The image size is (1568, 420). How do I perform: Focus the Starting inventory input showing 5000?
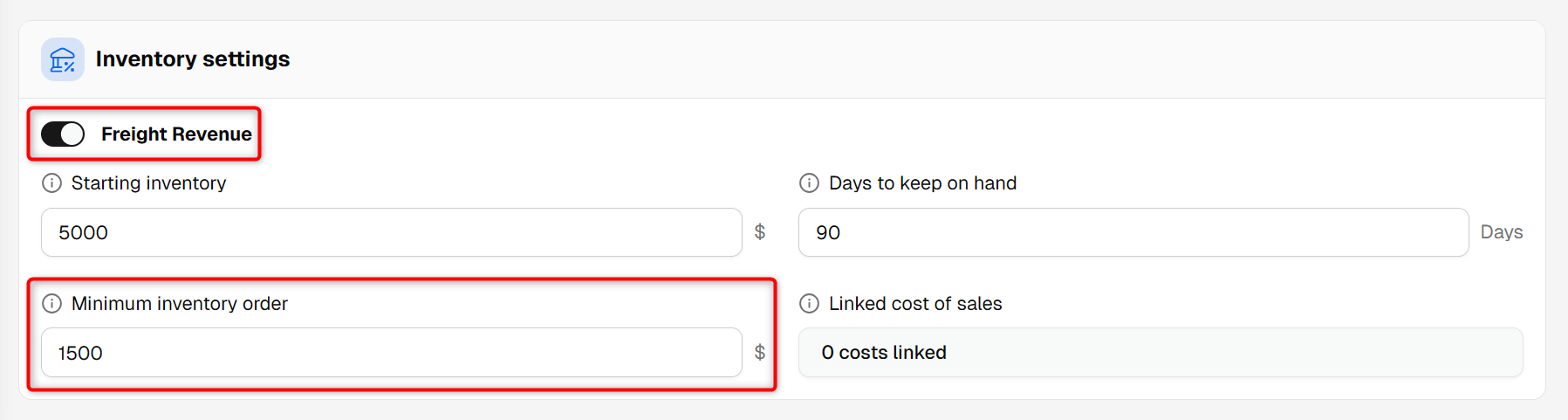392,232
